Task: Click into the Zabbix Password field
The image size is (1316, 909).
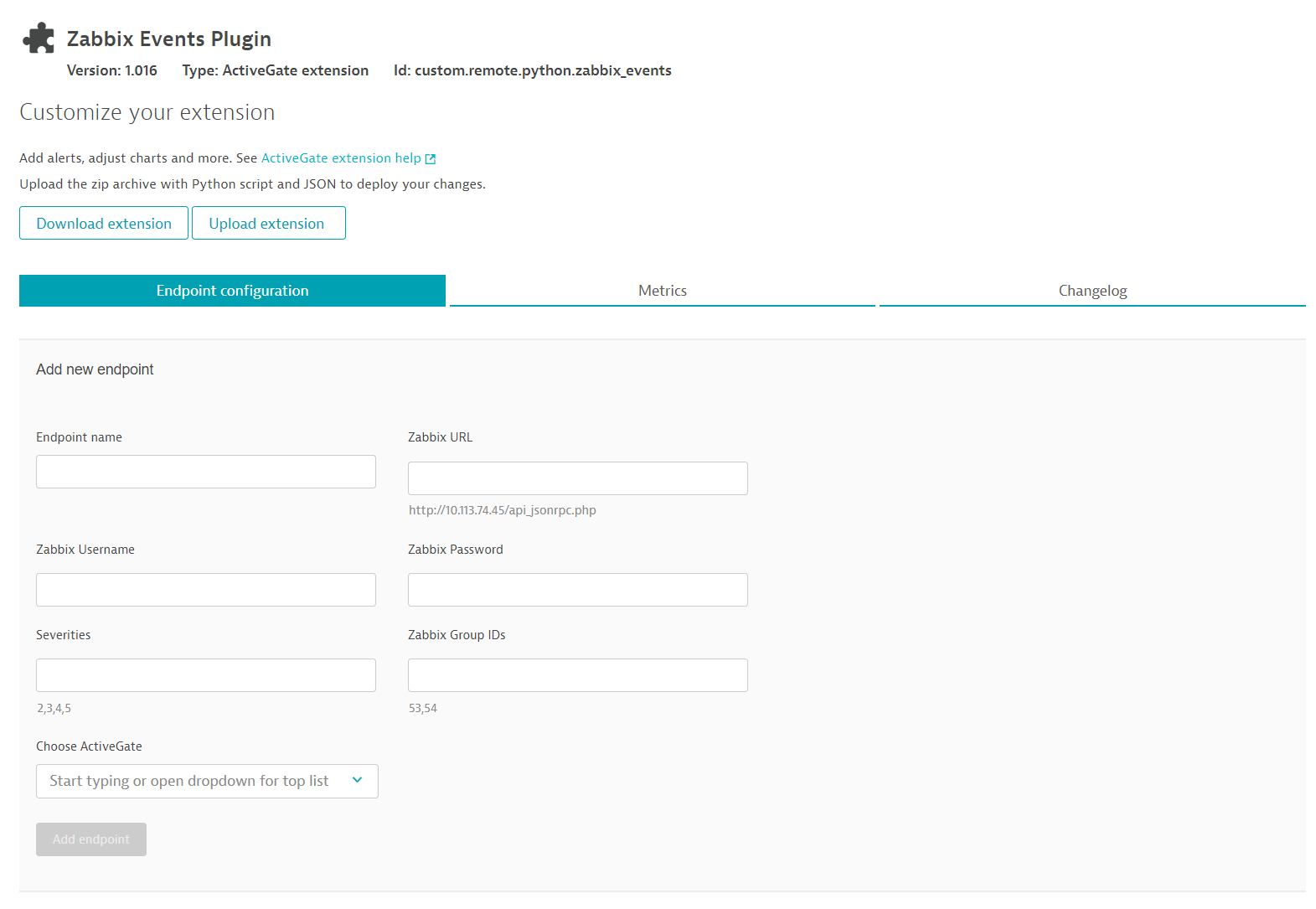Action: coord(578,590)
